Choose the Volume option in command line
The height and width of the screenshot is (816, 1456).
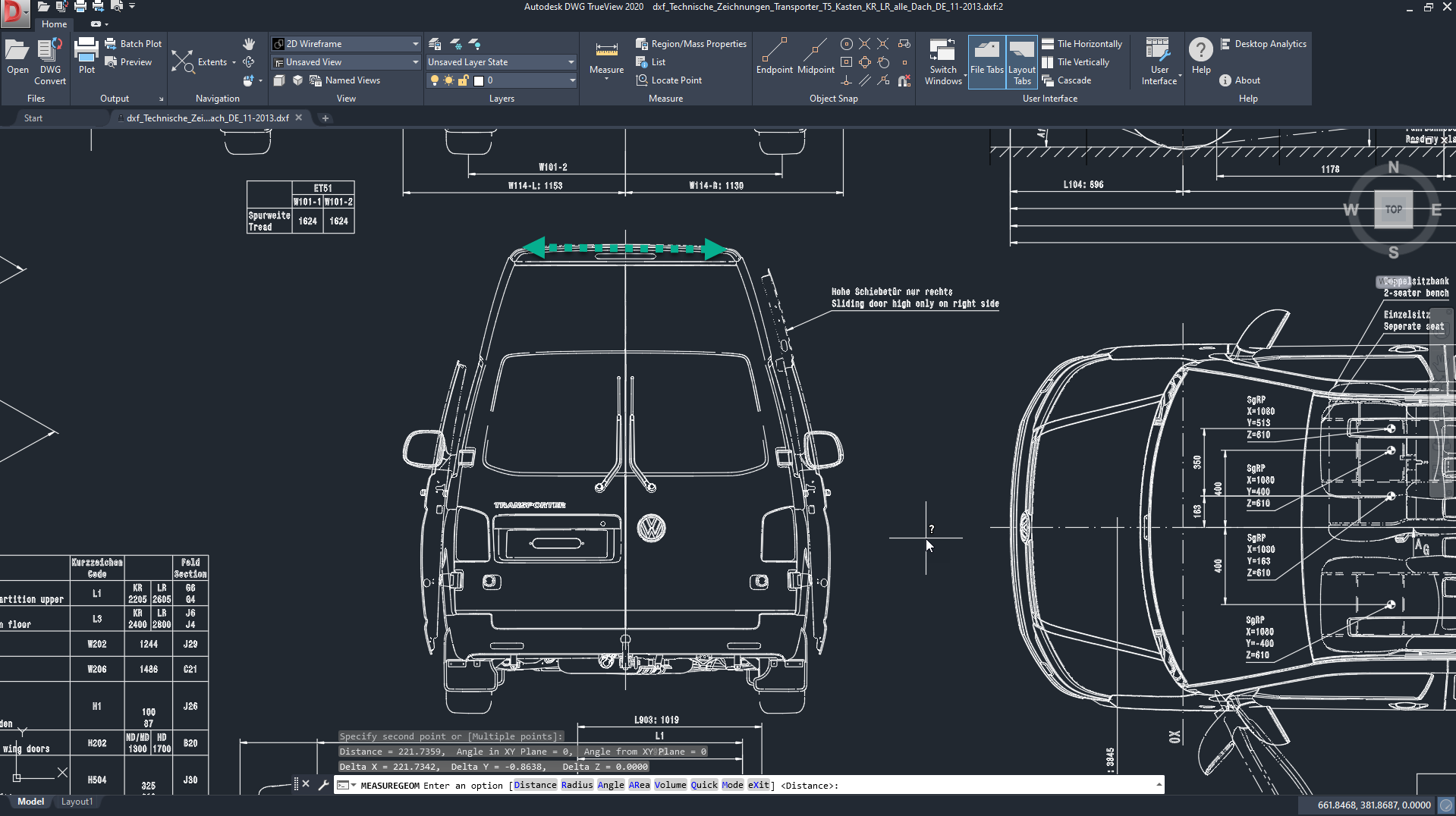tap(670, 785)
